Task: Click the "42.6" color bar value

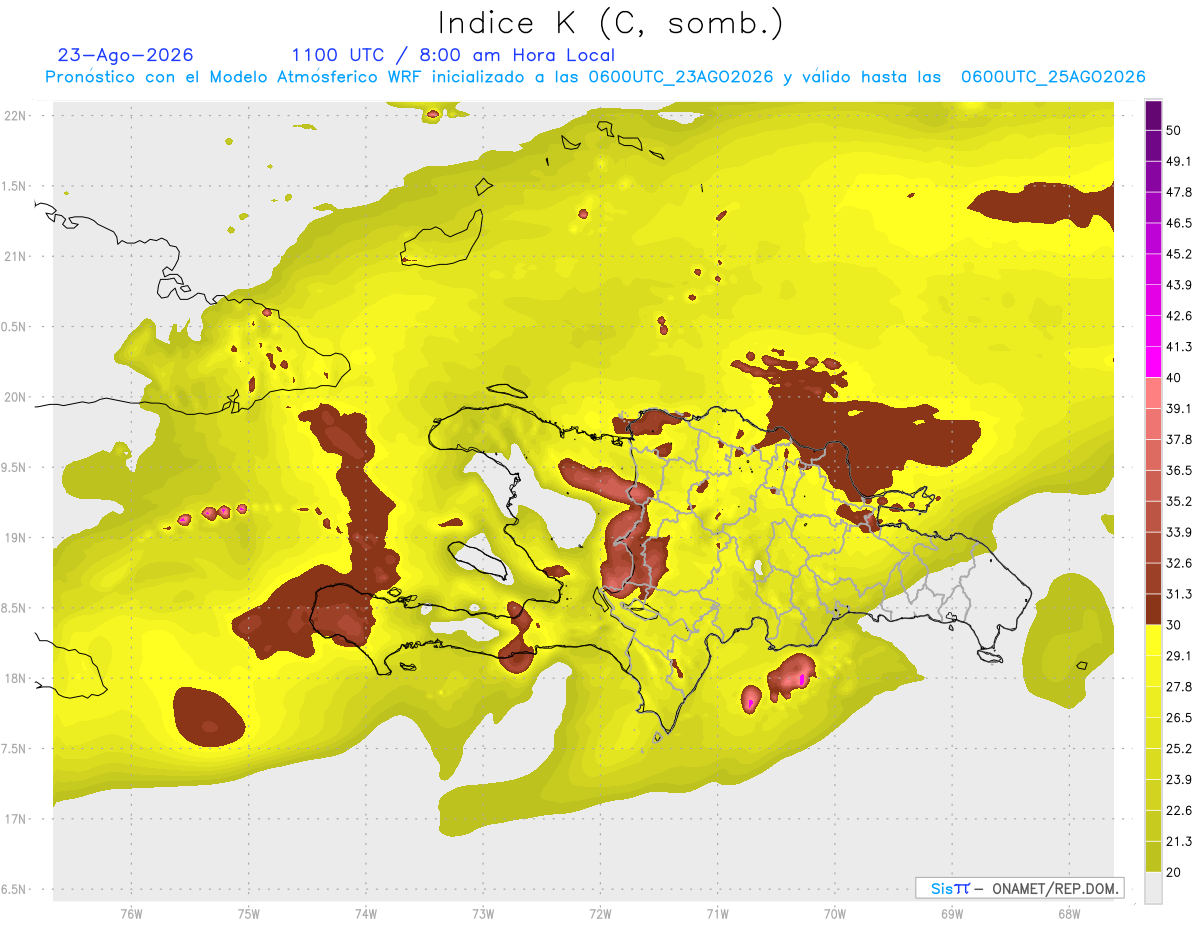Action: point(1179,316)
